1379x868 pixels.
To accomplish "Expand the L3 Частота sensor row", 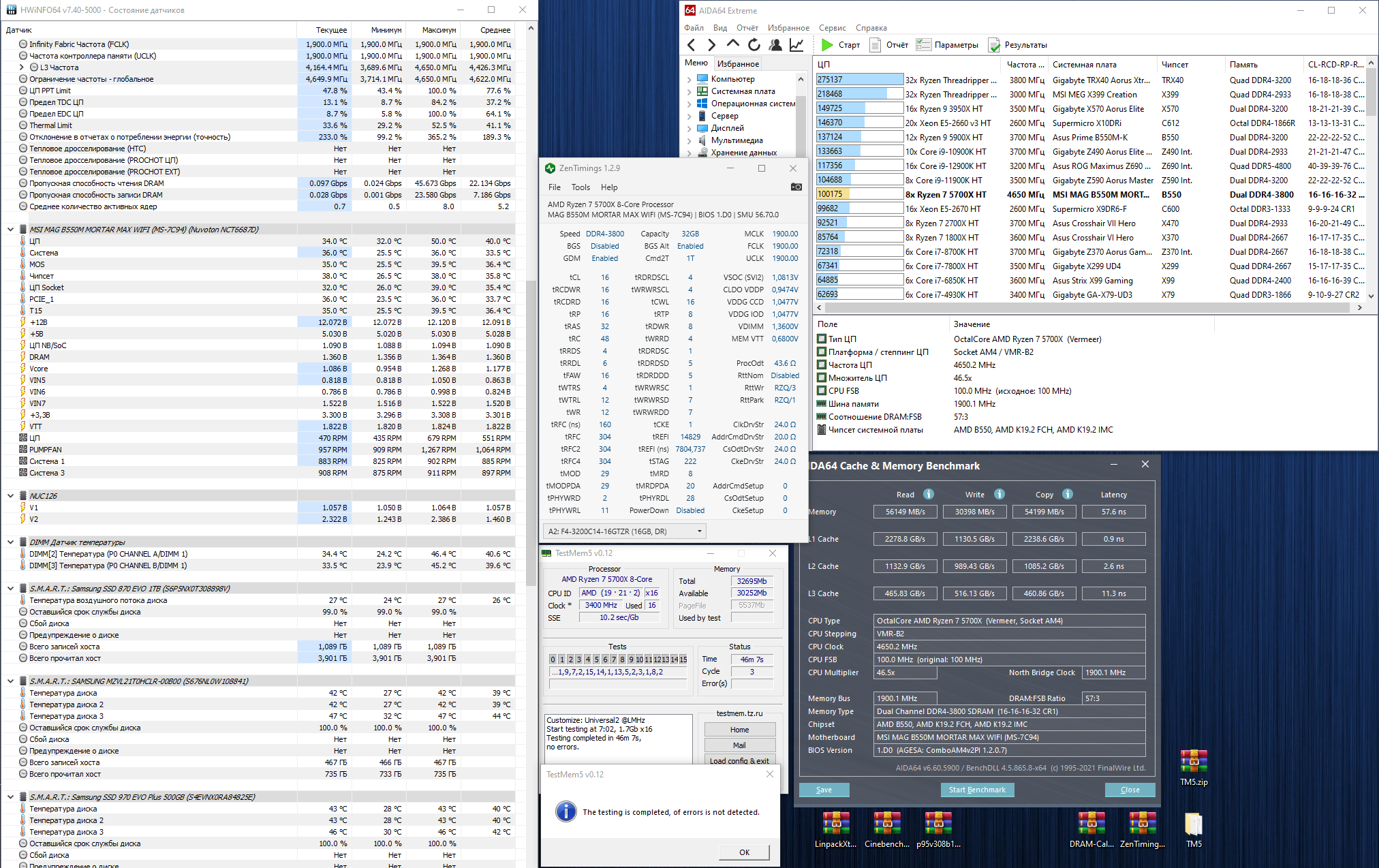I will click(x=22, y=67).
